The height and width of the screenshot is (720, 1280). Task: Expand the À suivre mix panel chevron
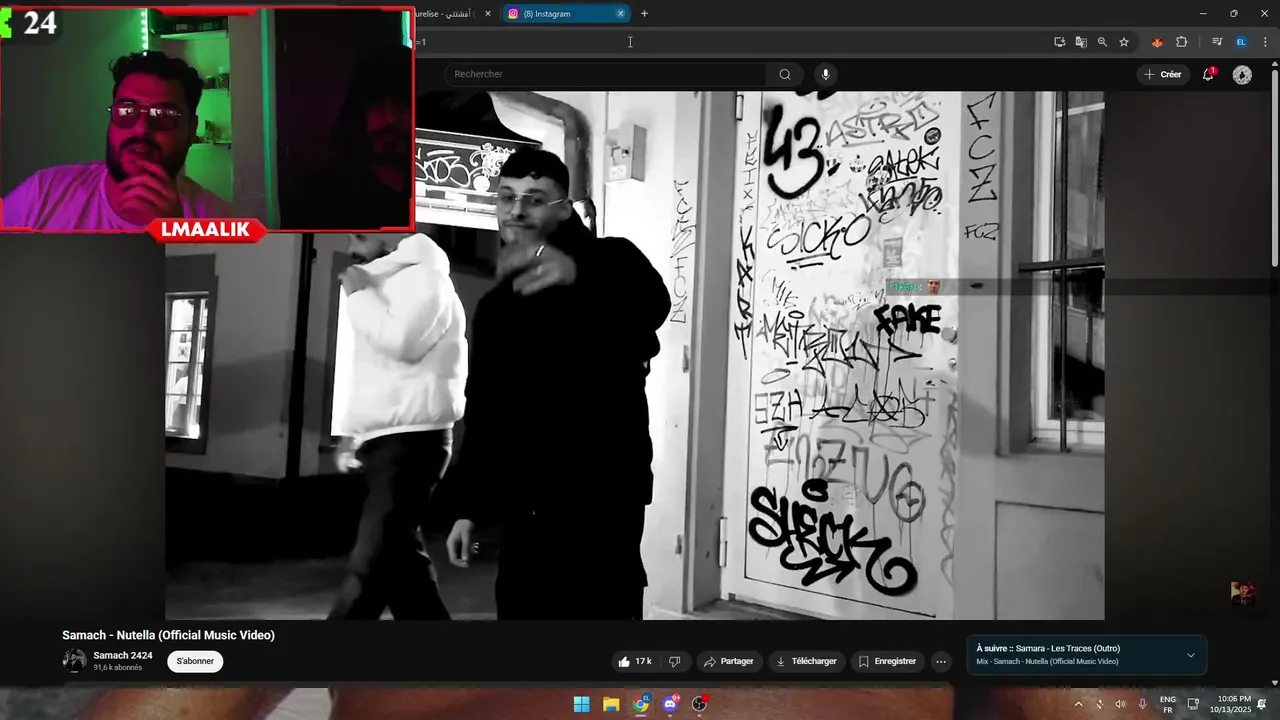tap(1190, 655)
